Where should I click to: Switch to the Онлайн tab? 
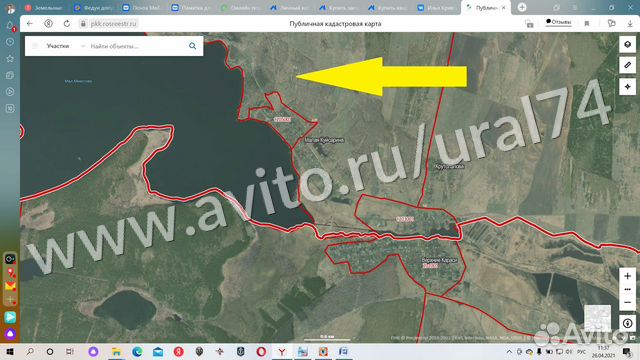point(241,8)
